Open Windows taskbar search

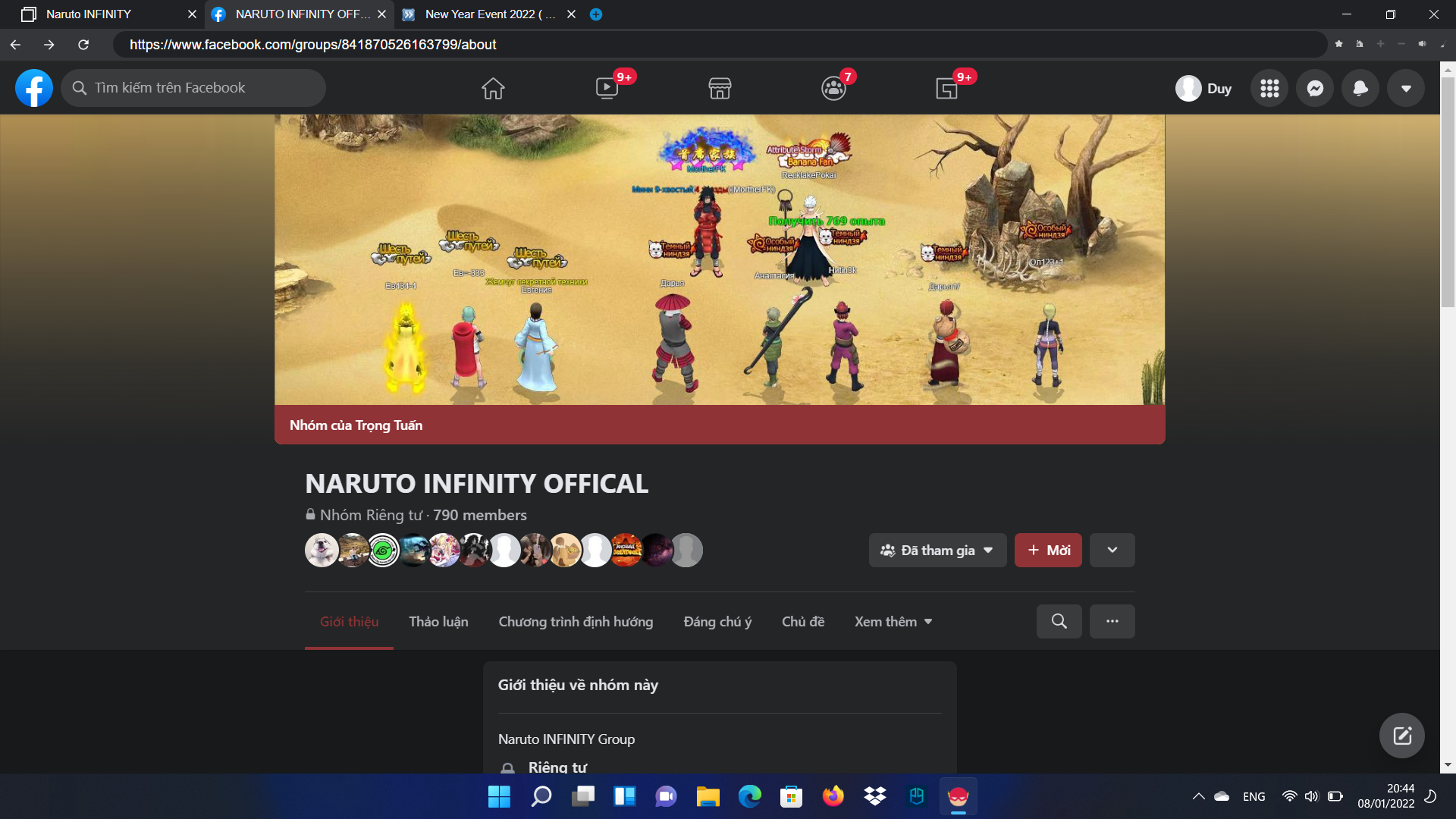[541, 796]
